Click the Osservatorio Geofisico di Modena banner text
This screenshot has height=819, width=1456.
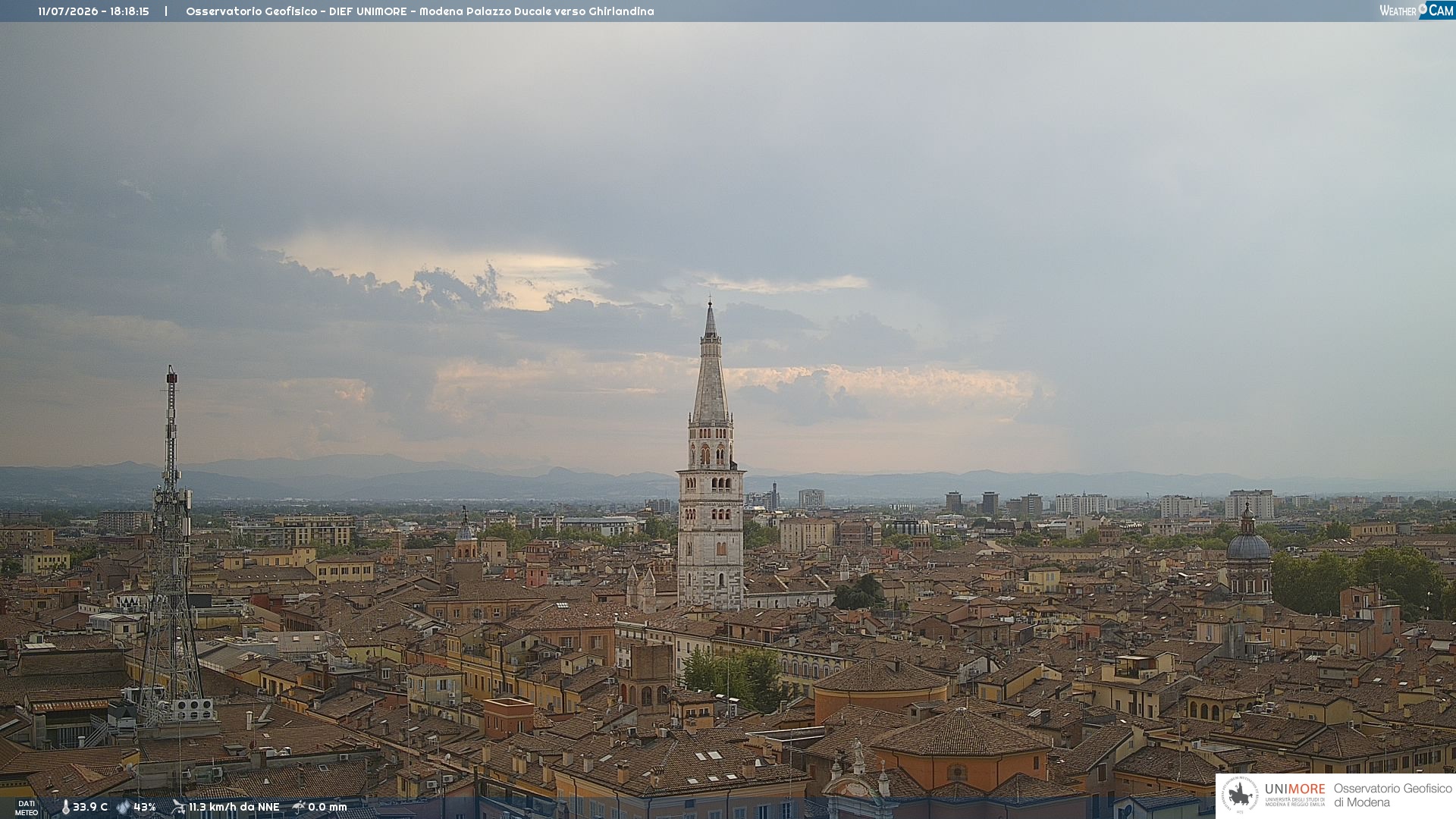pos(1392,795)
